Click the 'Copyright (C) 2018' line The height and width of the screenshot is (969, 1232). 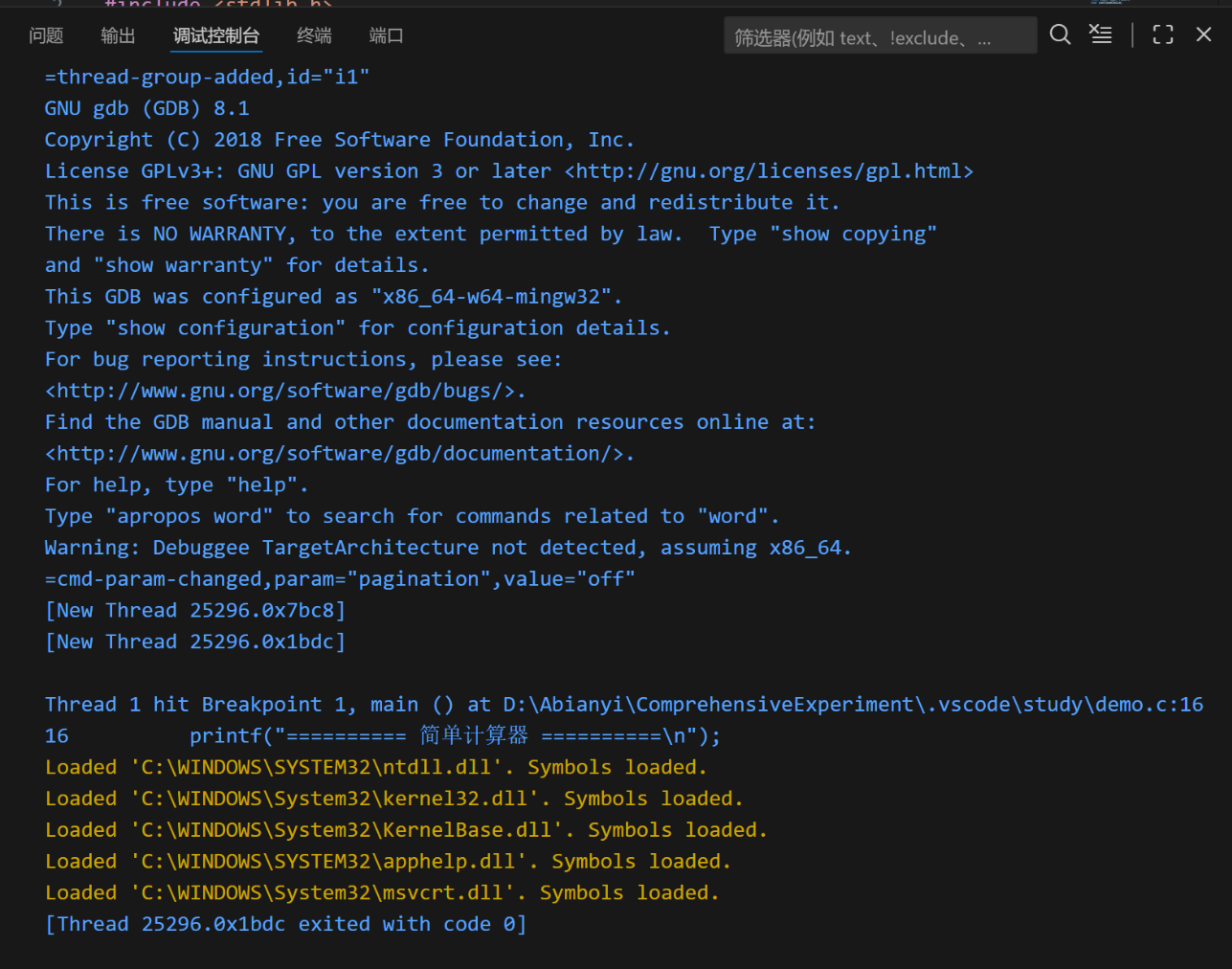tap(340, 140)
